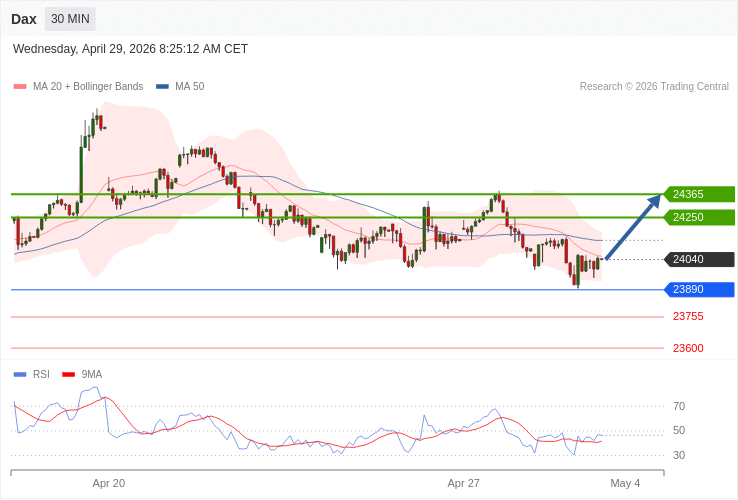Click the 9MA red legend swatch

point(68,375)
